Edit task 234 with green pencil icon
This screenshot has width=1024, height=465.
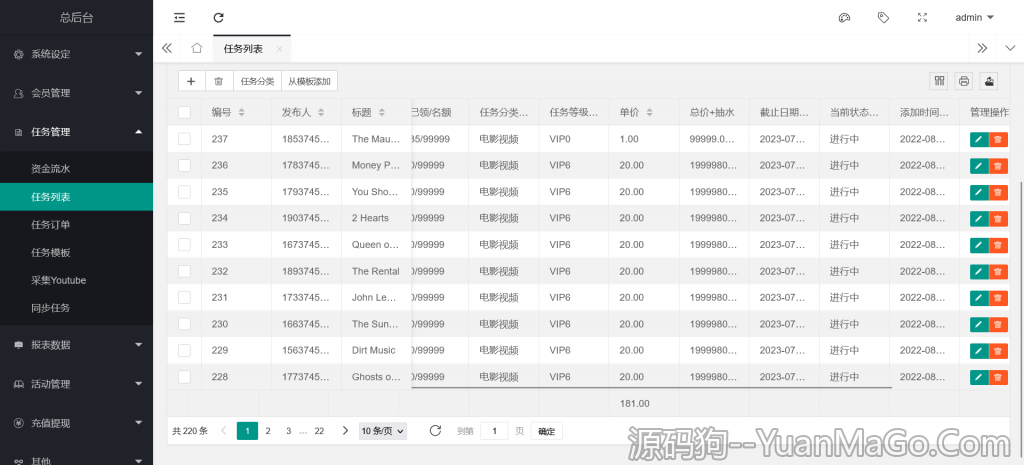(979, 218)
